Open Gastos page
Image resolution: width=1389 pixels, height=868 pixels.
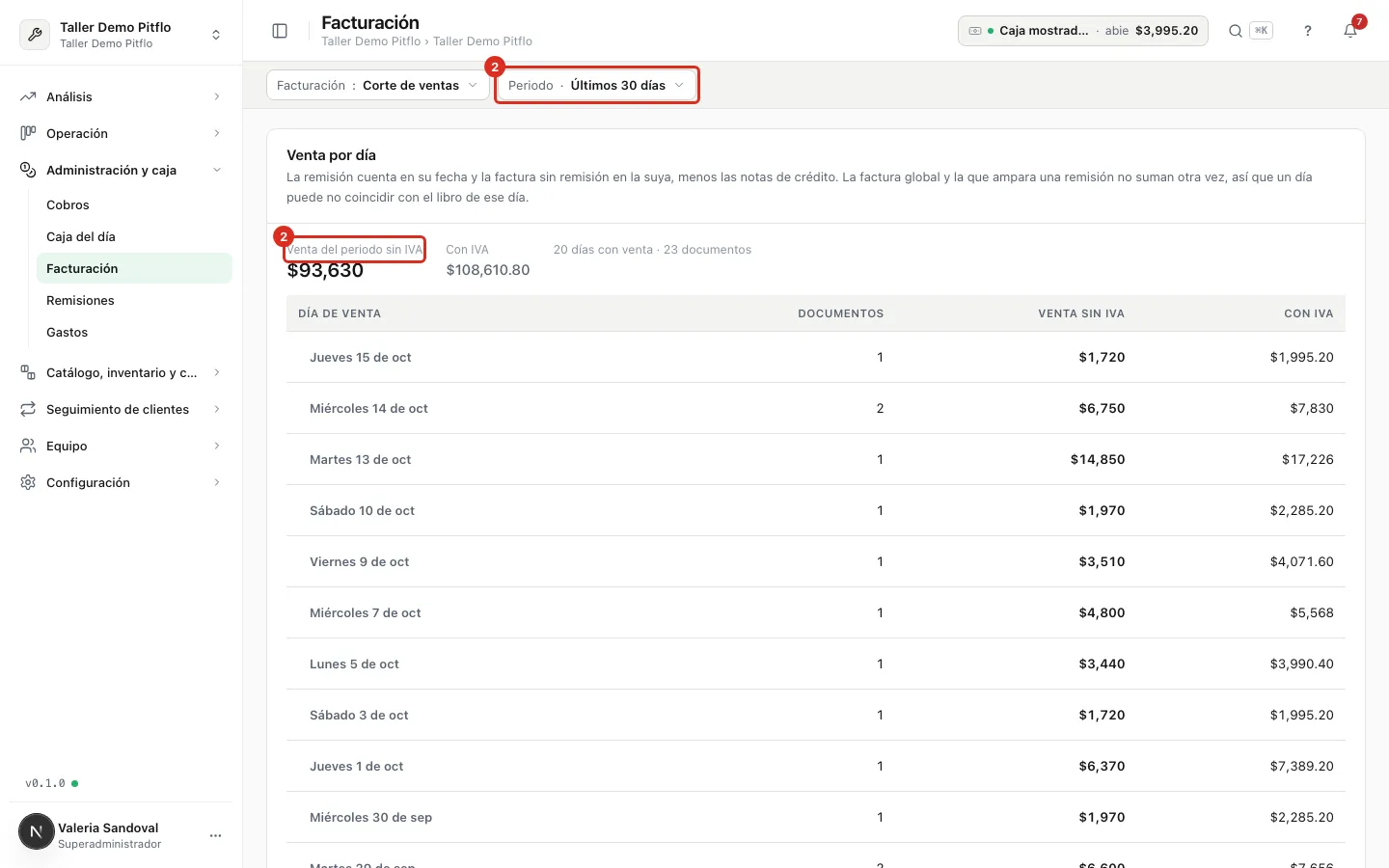click(134, 332)
